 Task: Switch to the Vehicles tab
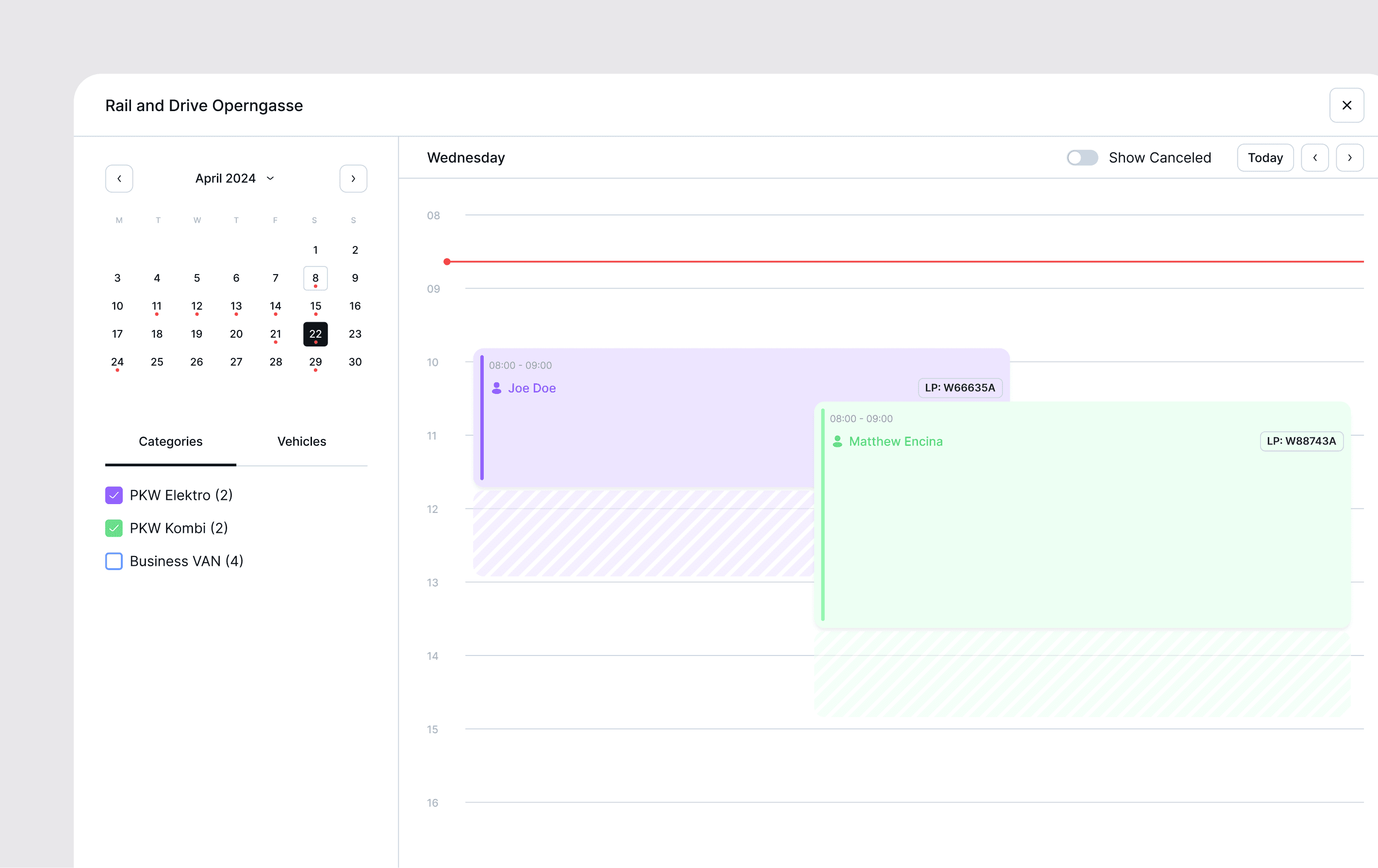[x=302, y=441]
